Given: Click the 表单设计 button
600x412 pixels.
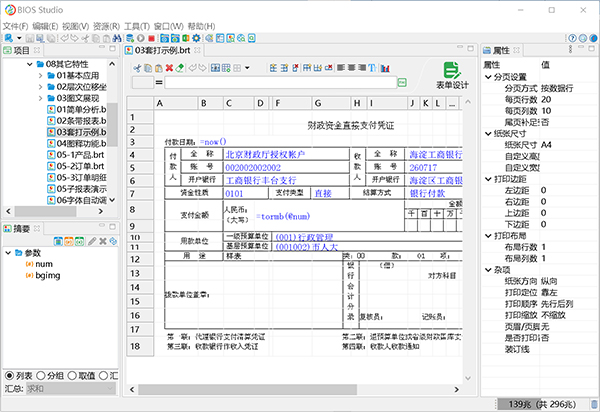Looking at the screenshot, I should point(453,76).
